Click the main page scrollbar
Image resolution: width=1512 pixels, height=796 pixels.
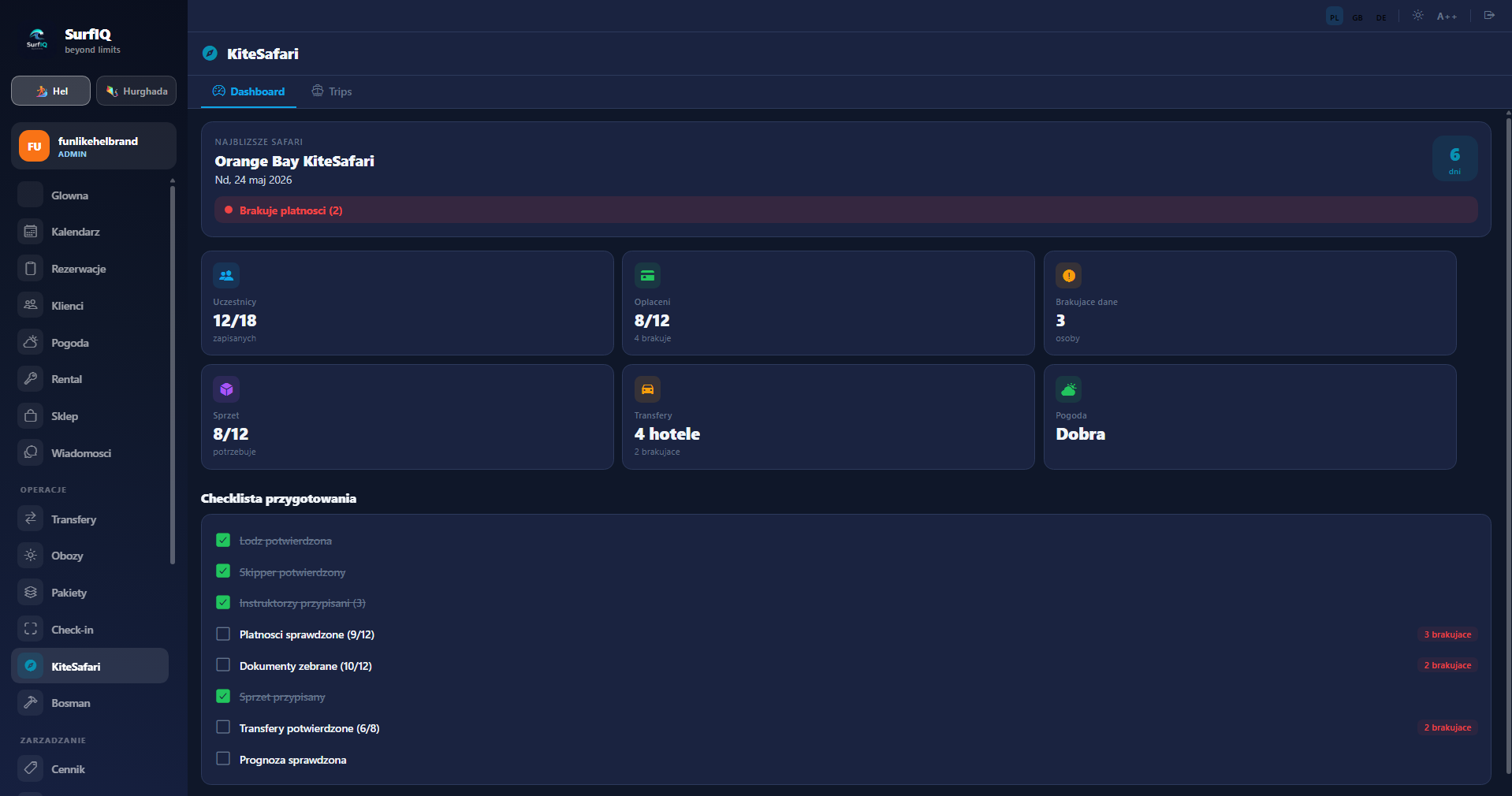(x=1508, y=445)
